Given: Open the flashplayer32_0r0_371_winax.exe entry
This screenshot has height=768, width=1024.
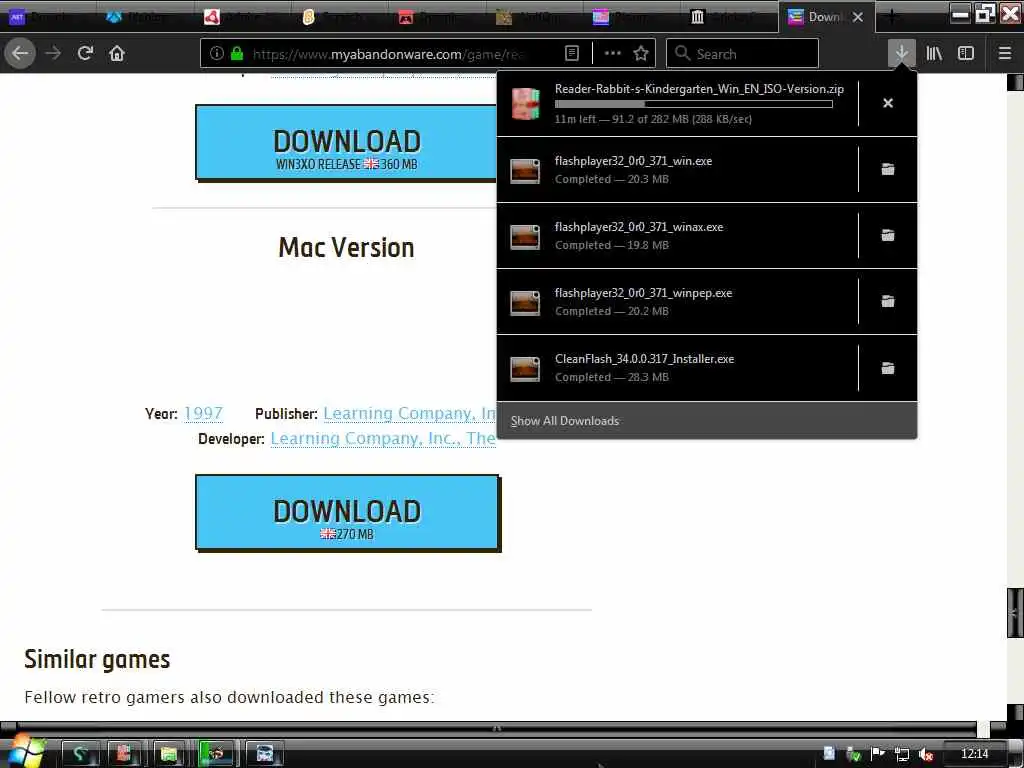Looking at the screenshot, I should coord(678,236).
